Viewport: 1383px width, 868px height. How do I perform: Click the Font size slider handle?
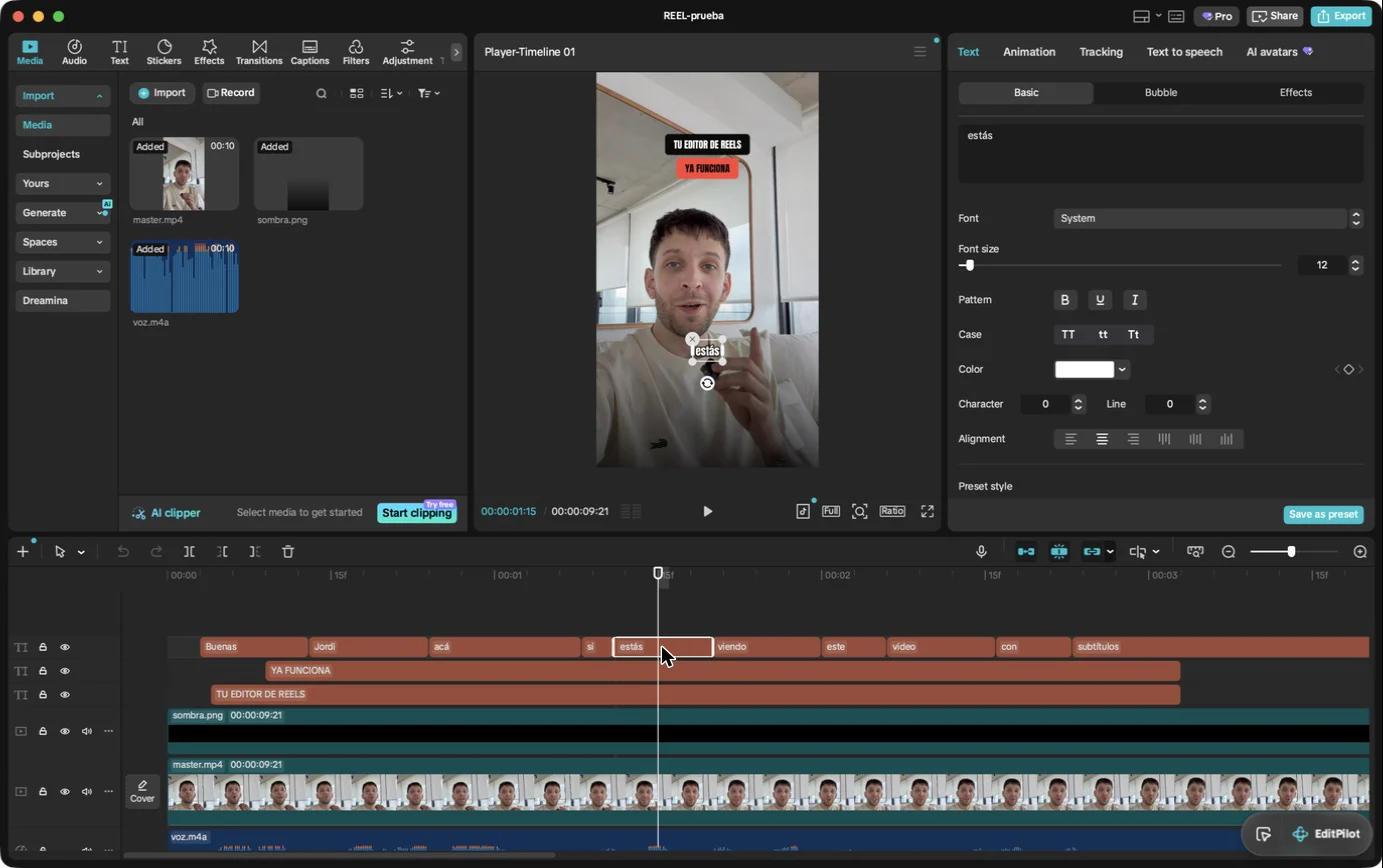pyautogui.click(x=969, y=265)
